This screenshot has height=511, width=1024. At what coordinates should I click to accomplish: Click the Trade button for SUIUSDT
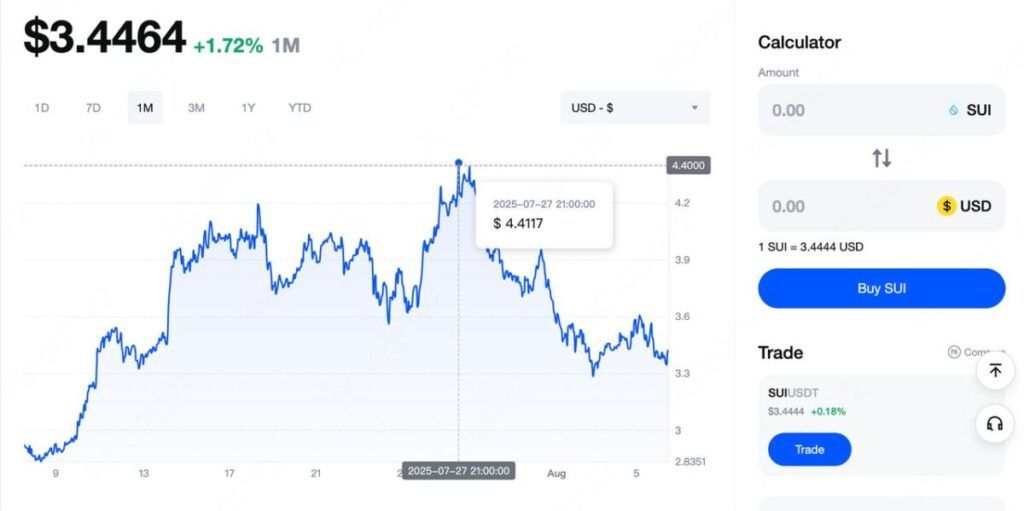(809, 449)
